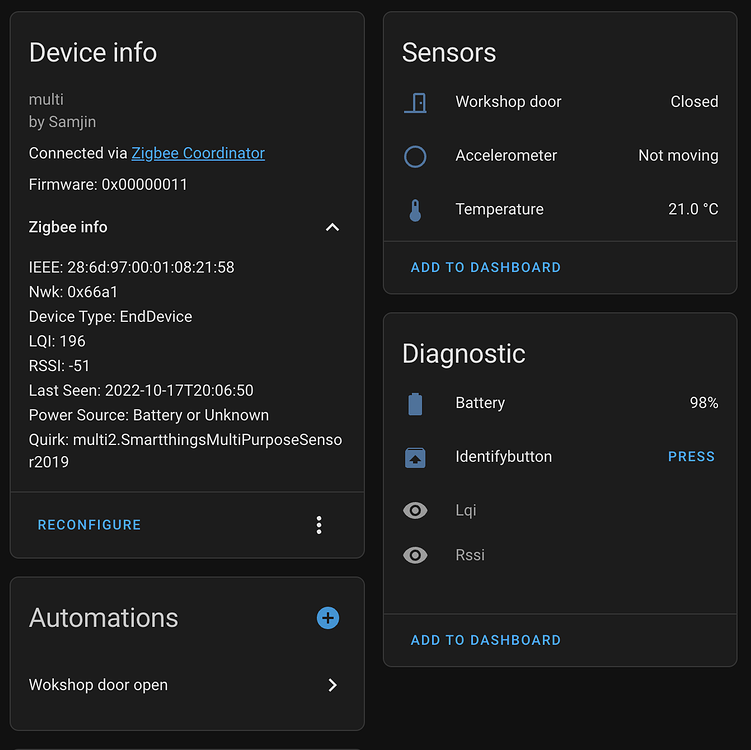This screenshot has width=751, height=750.
Task: Open the Temperature entity row
Action: pos(560,210)
